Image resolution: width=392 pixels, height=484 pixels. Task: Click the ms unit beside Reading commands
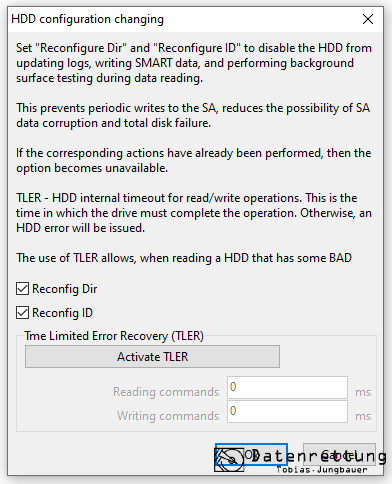coord(363,392)
